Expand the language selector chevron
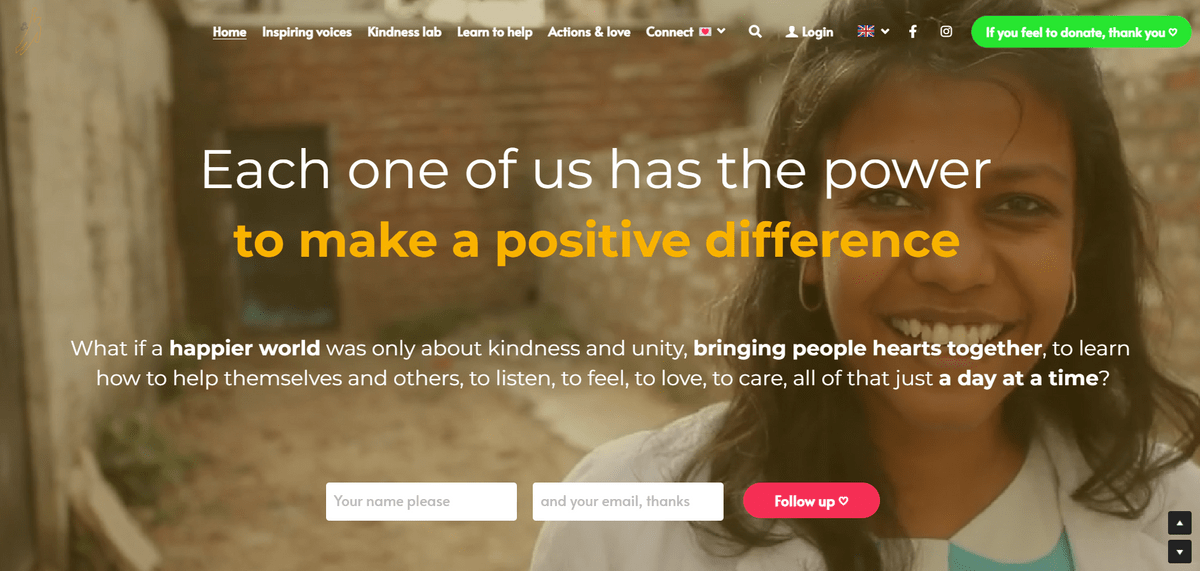1200x571 pixels. 885,32
